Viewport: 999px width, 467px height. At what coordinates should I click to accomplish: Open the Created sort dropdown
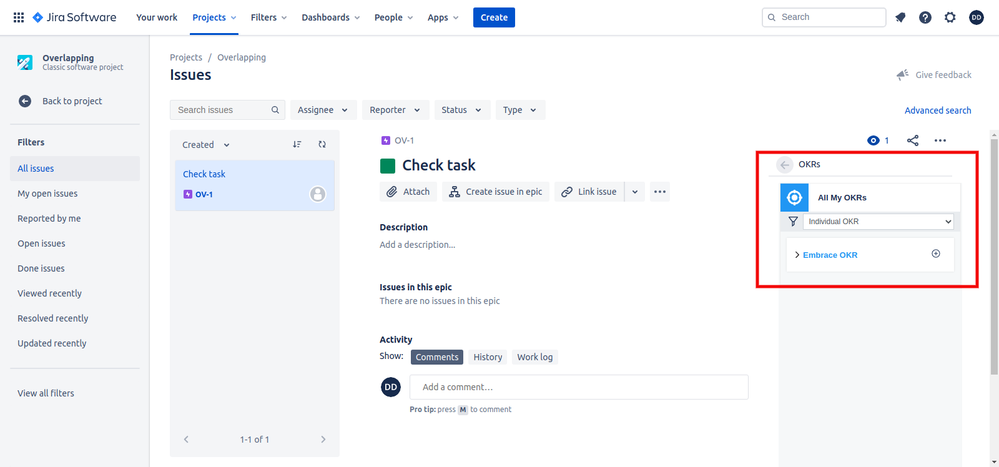[206, 145]
